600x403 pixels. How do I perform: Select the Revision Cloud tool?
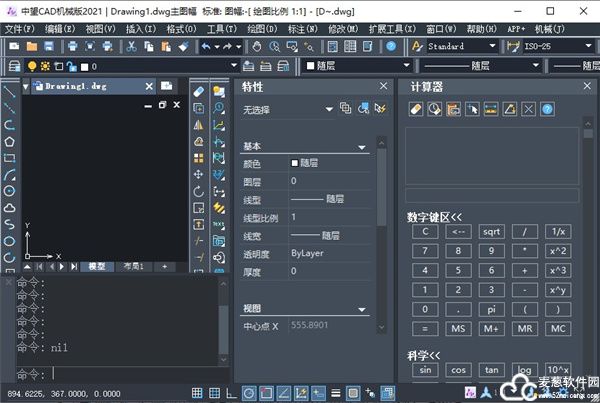(9, 208)
